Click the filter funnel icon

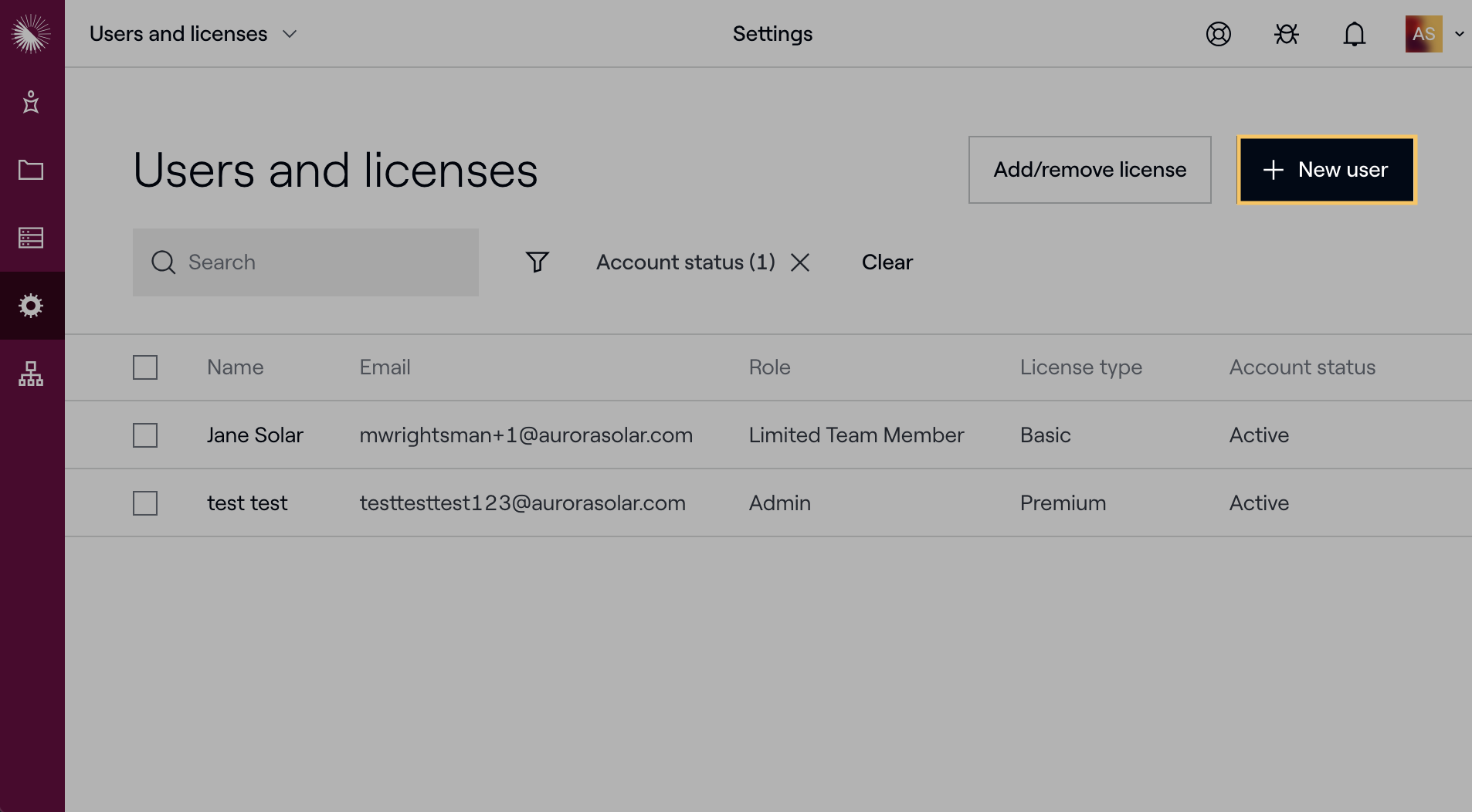537,262
